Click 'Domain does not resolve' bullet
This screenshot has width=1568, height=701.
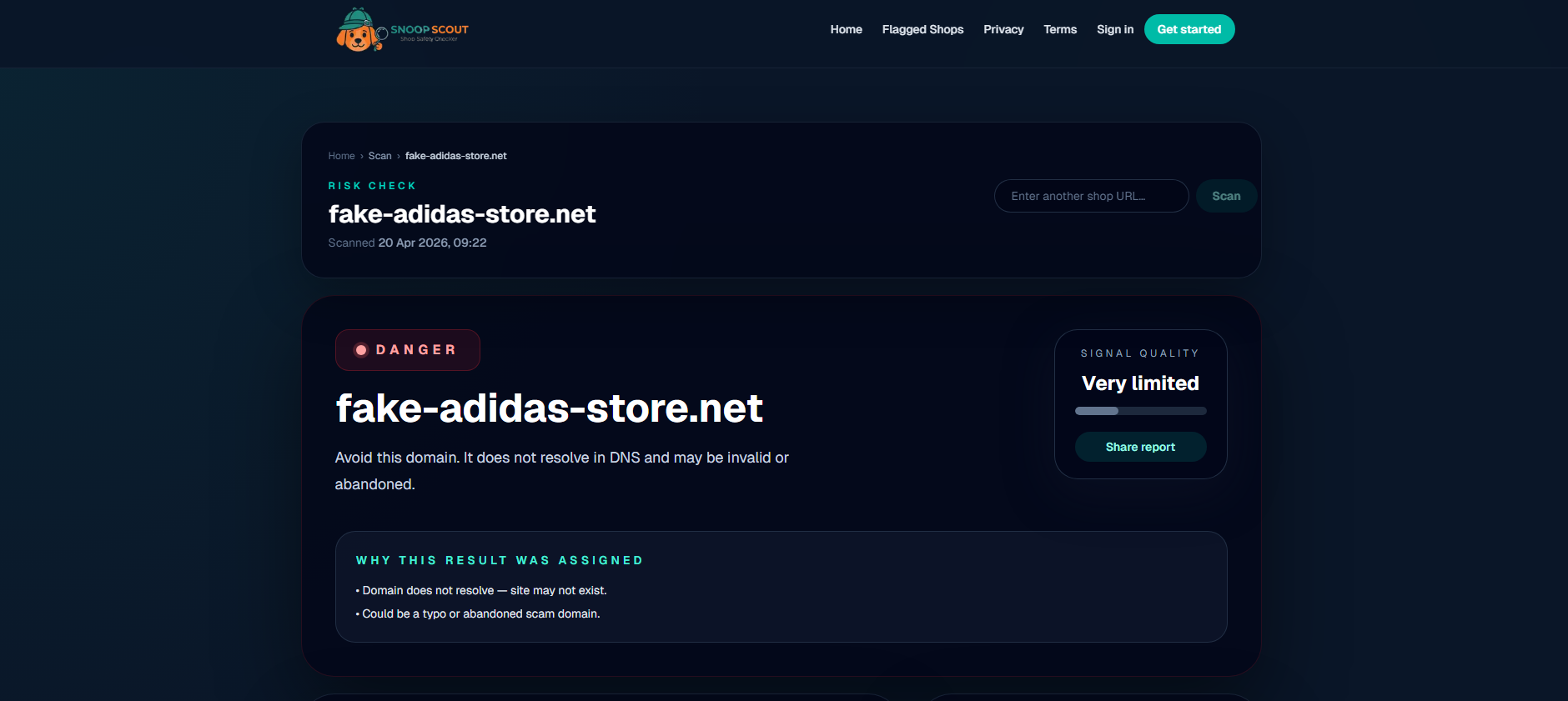481,590
